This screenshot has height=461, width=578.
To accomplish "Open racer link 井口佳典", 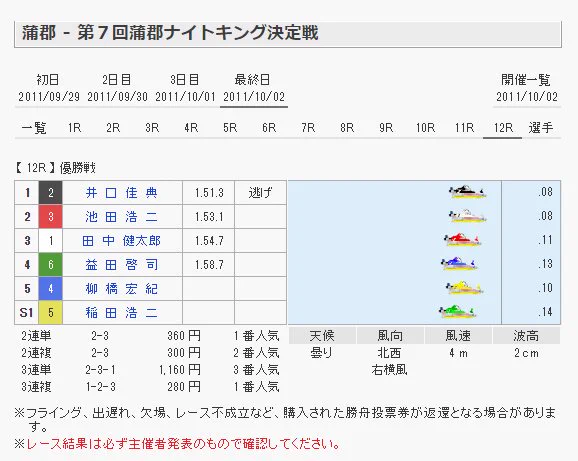I will click(x=122, y=192).
